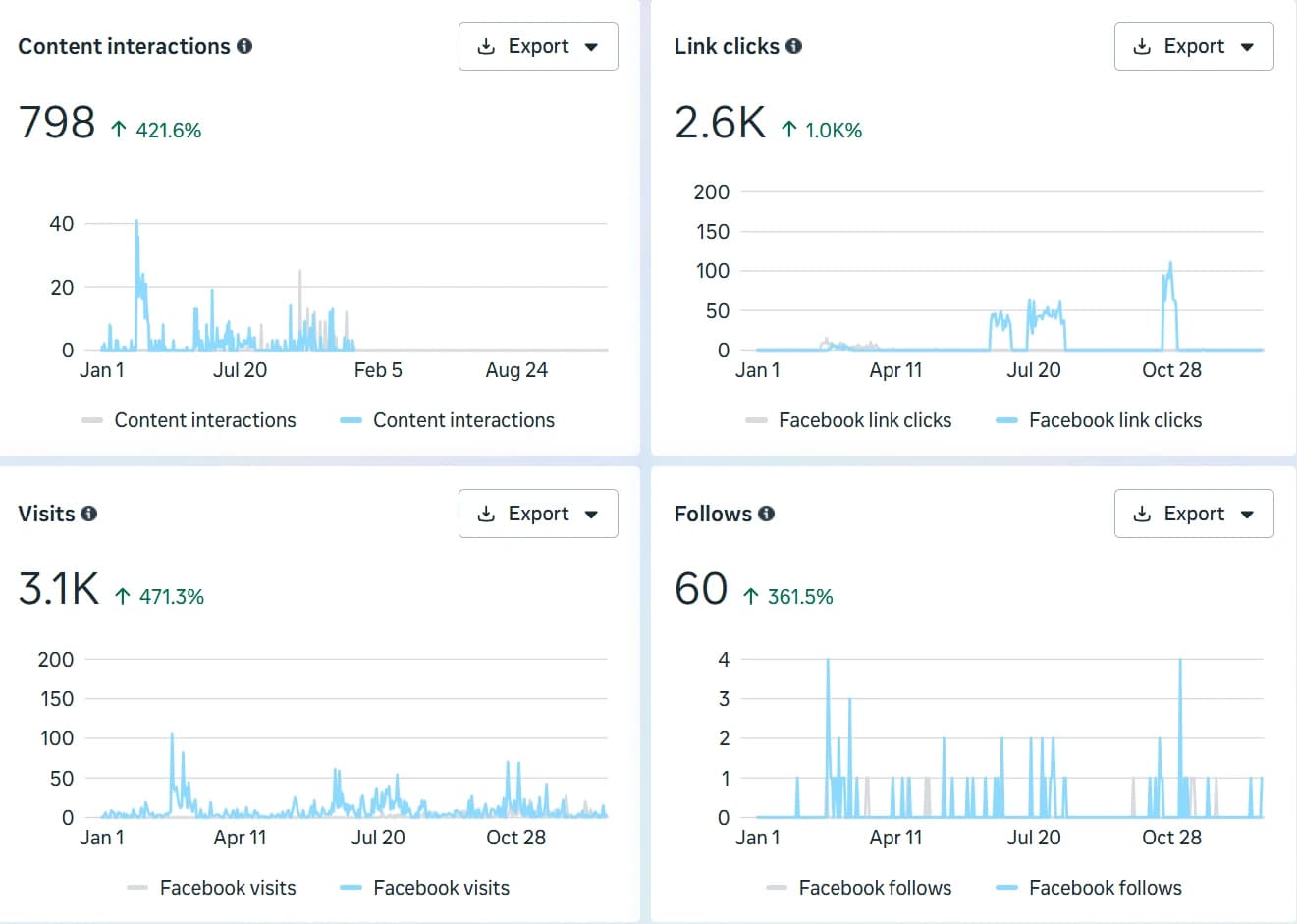The height and width of the screenshot is (924, 1297).
Task: Toggle blue Content interactions legend series
Action: point(447,420)
